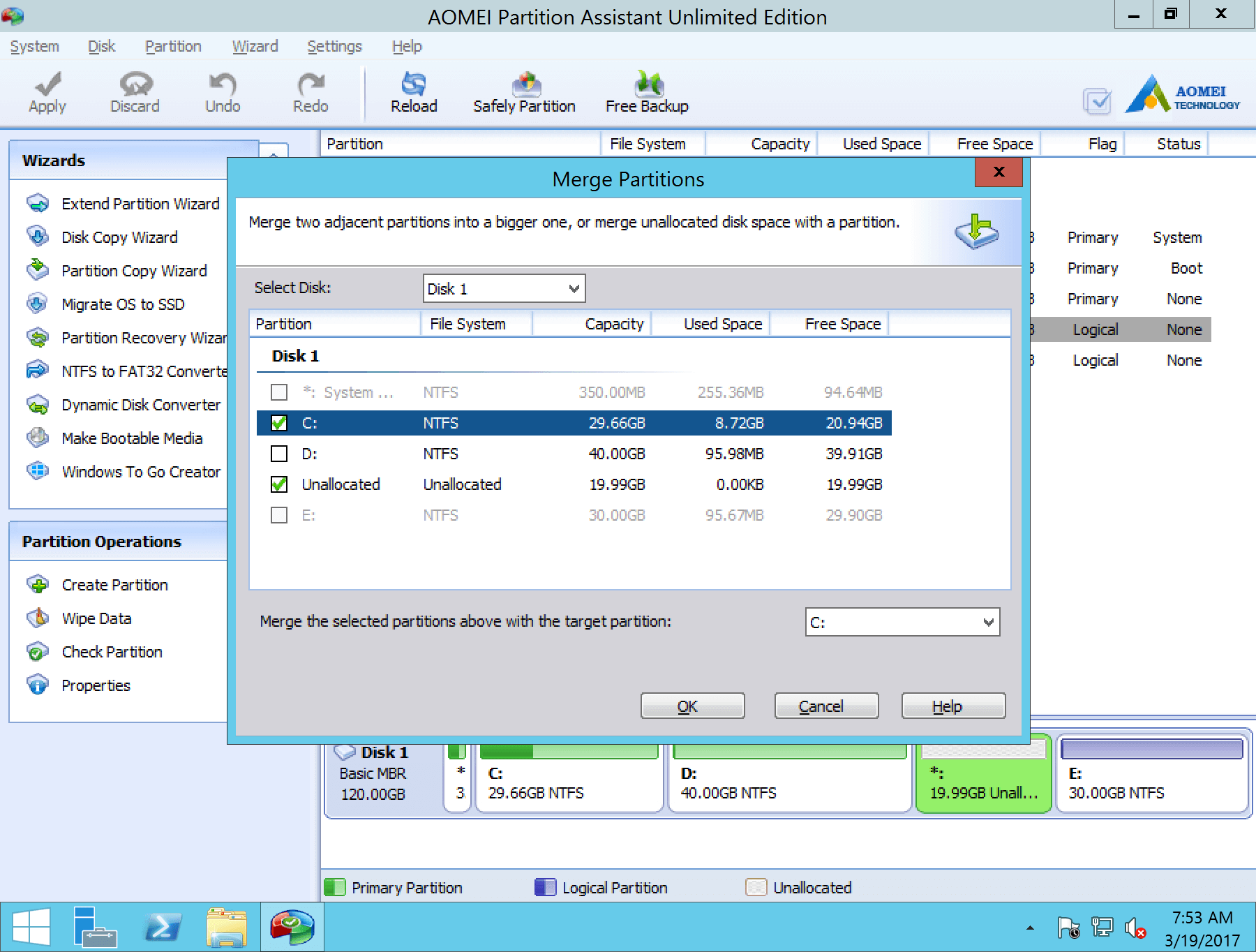Image resolution: width=1256 pixels, height=952 pixels.
Task: Open the Wizard menu
Action: (x=255, y=46)
